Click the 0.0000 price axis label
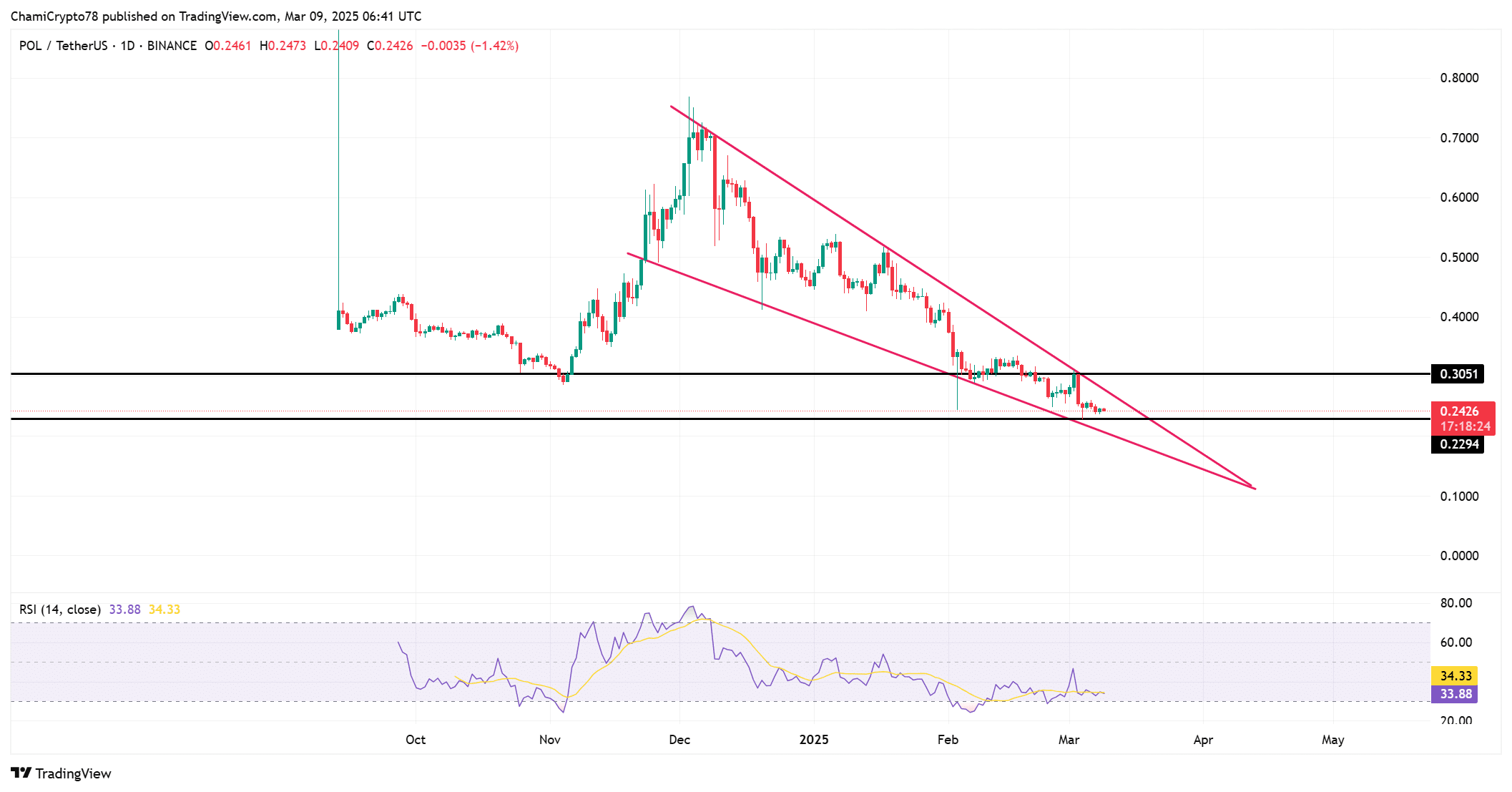Screen dimensions: 1512x792 click(1459, 556)
